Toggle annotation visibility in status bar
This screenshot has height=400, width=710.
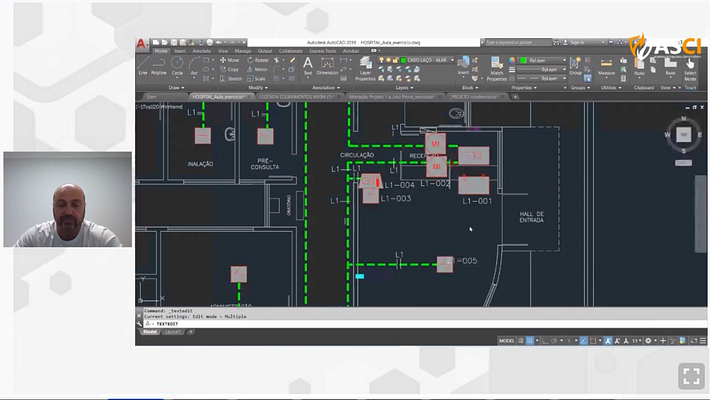608,341
